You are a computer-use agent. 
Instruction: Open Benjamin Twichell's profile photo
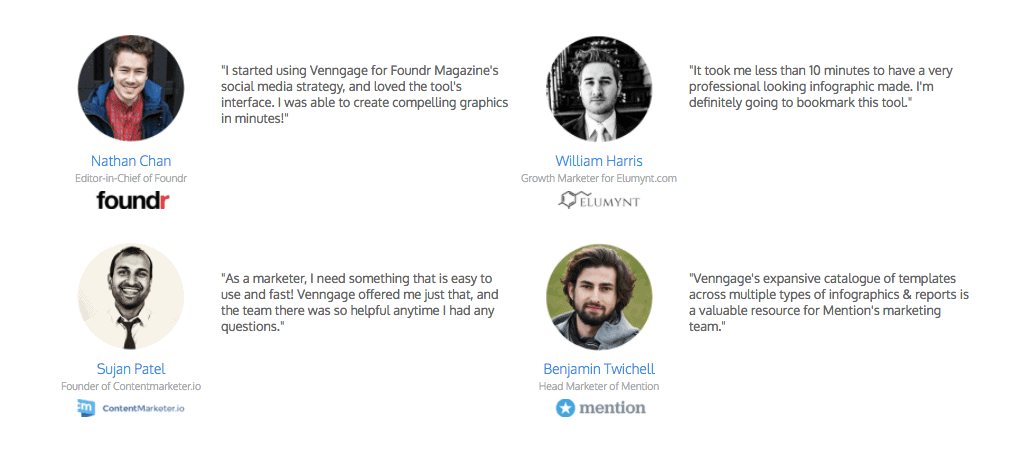click(598, 297)
